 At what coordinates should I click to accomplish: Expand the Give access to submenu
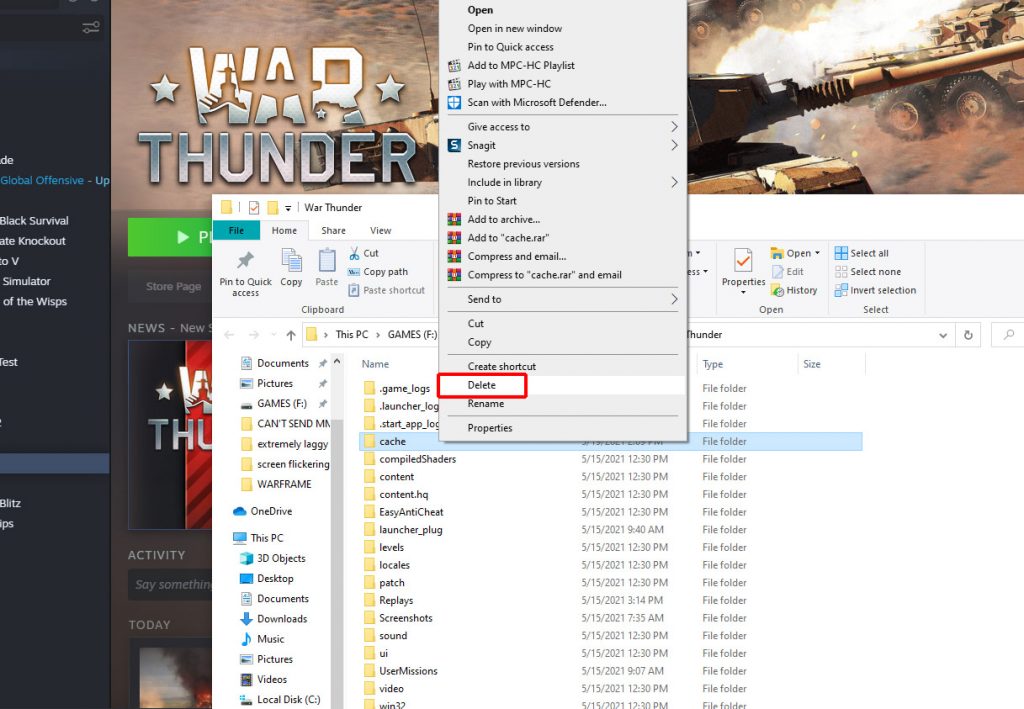(x=563, y=127)
